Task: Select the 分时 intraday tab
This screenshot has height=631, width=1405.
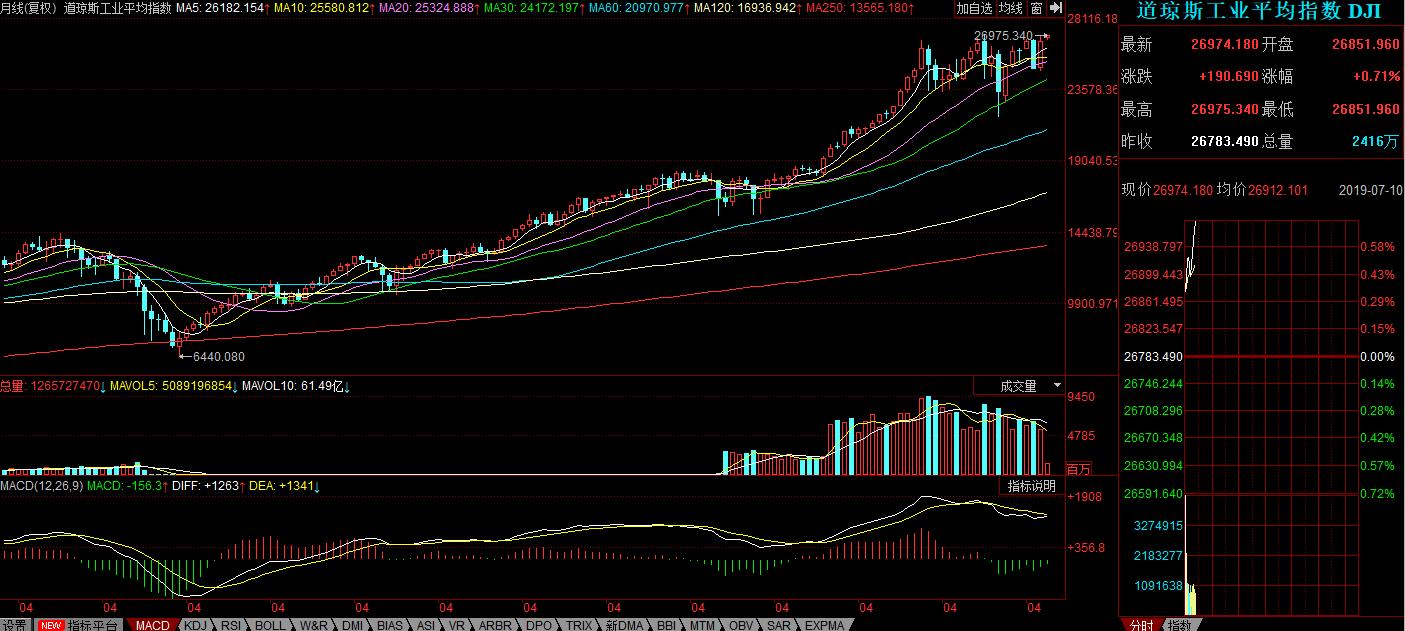Action: pyautogui.click(x=1141, y=625)
